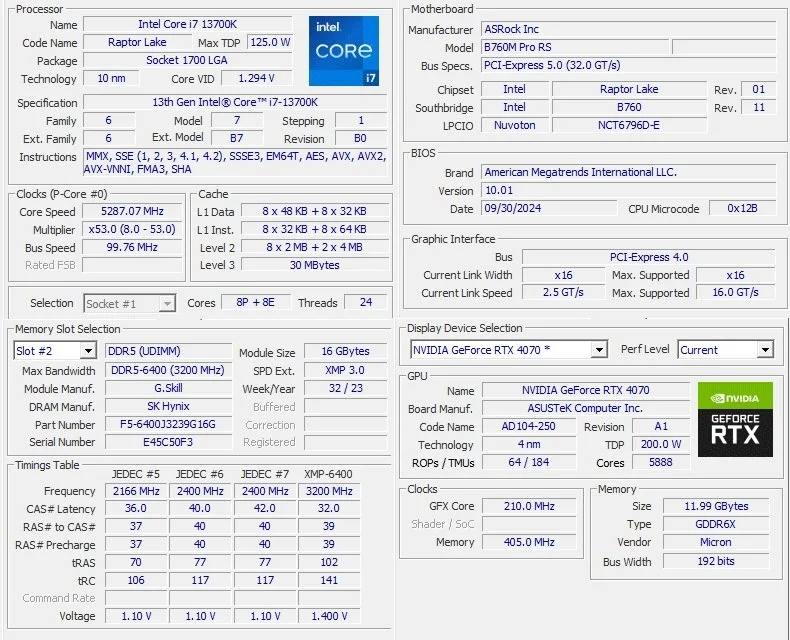This screenshot has width=790, height=640.
Task: Open the Socket #1 selection dropdown
Action: tap(129, 303)
